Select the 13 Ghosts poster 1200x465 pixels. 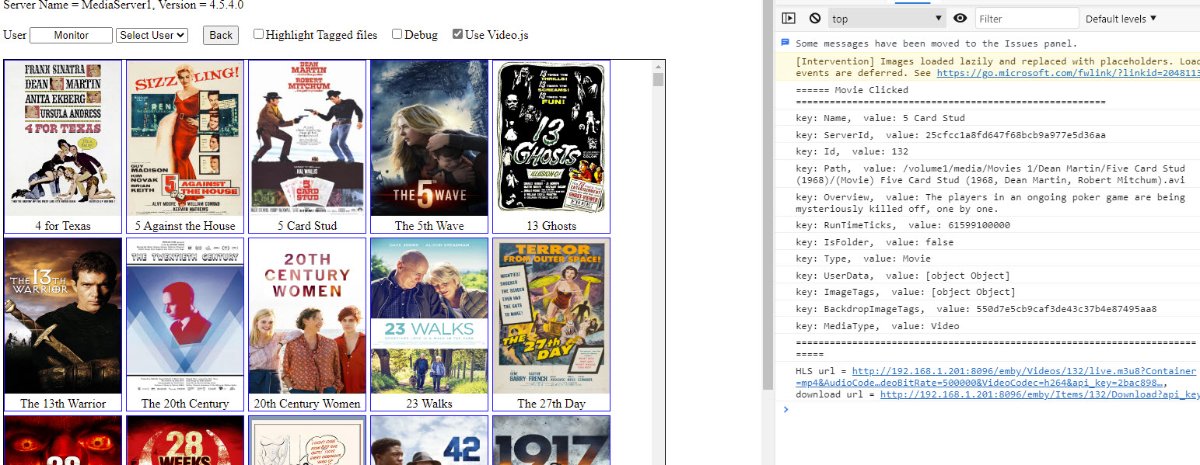551,138
